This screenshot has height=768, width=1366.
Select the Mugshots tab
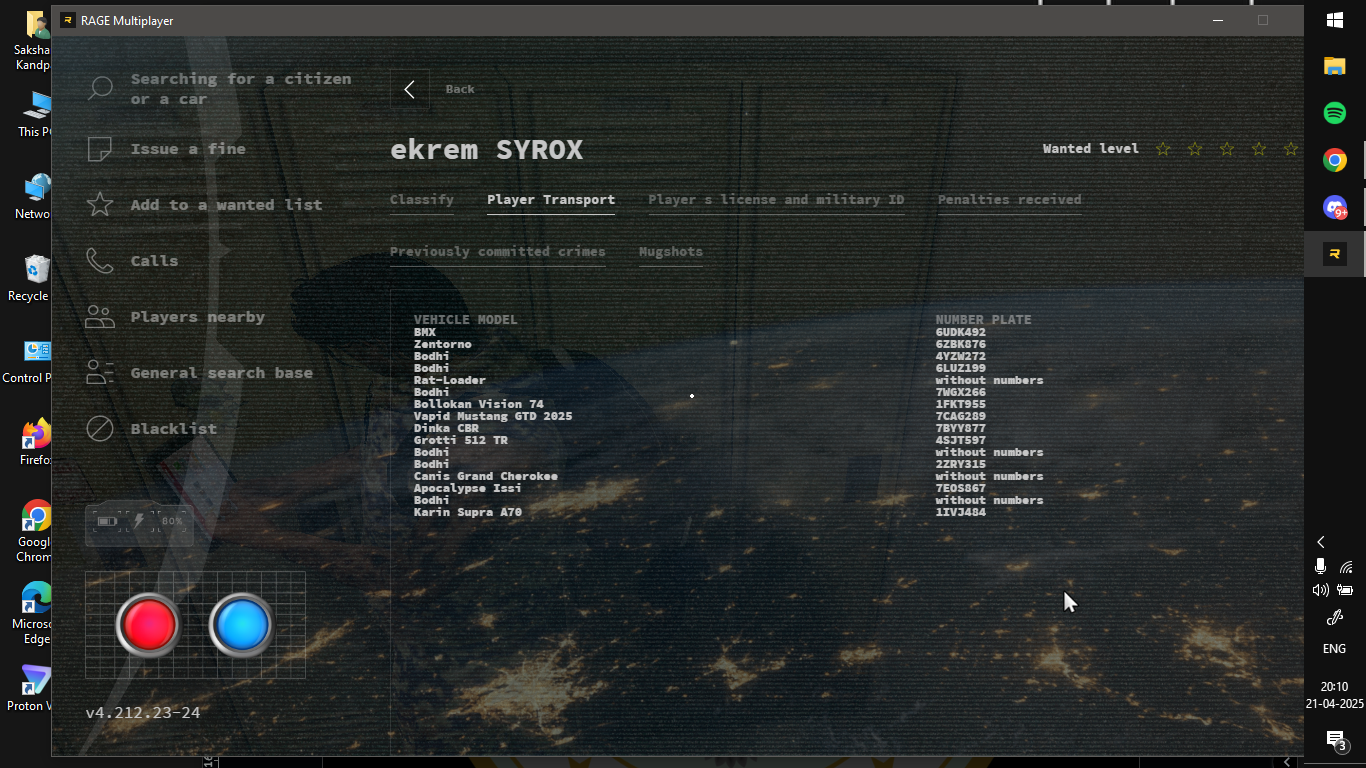click(x=670, y=252)
